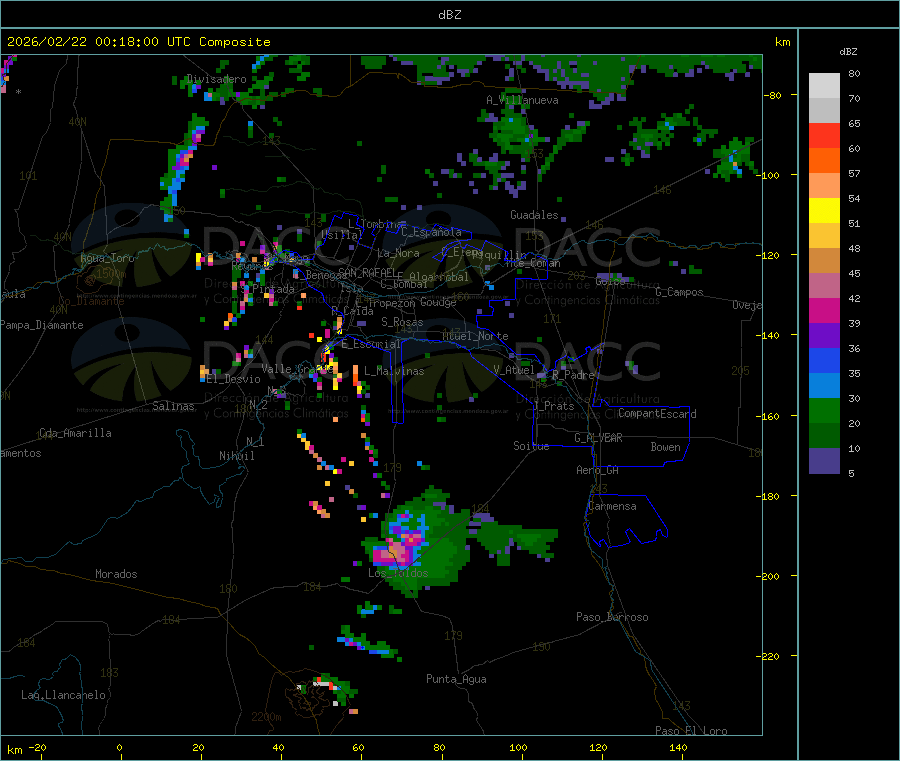Click the Nihuil label
Viewport: 900px width, 761px height.
[237, 456]
